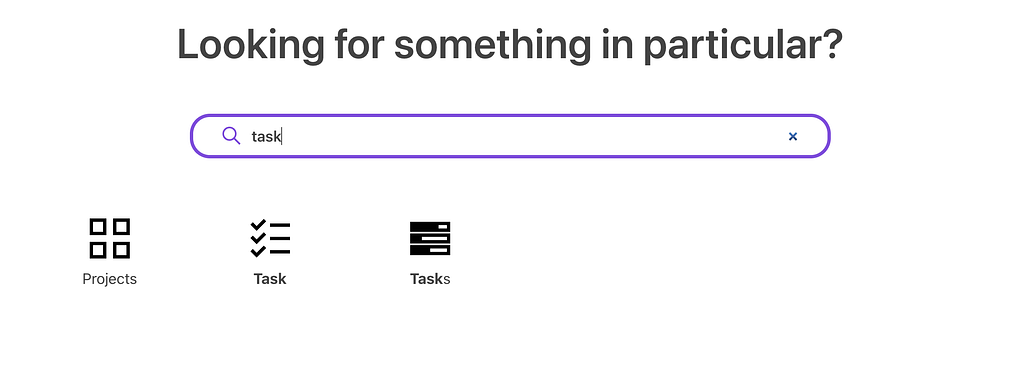
Task: Open the Projects four-squares grid icon
Action: [x=110, y=238]
